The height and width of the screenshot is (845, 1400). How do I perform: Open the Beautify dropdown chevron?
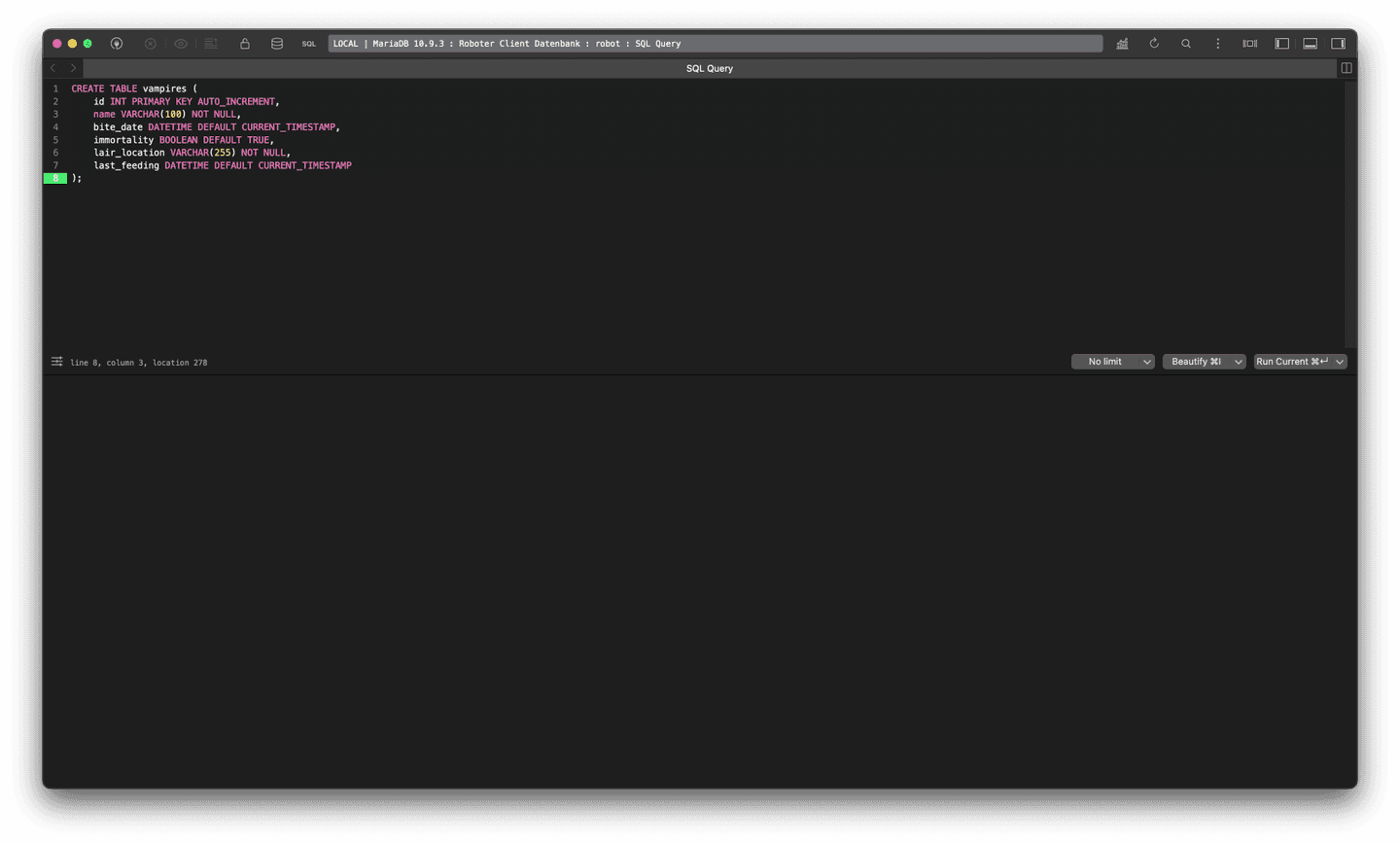[1239, 361]
